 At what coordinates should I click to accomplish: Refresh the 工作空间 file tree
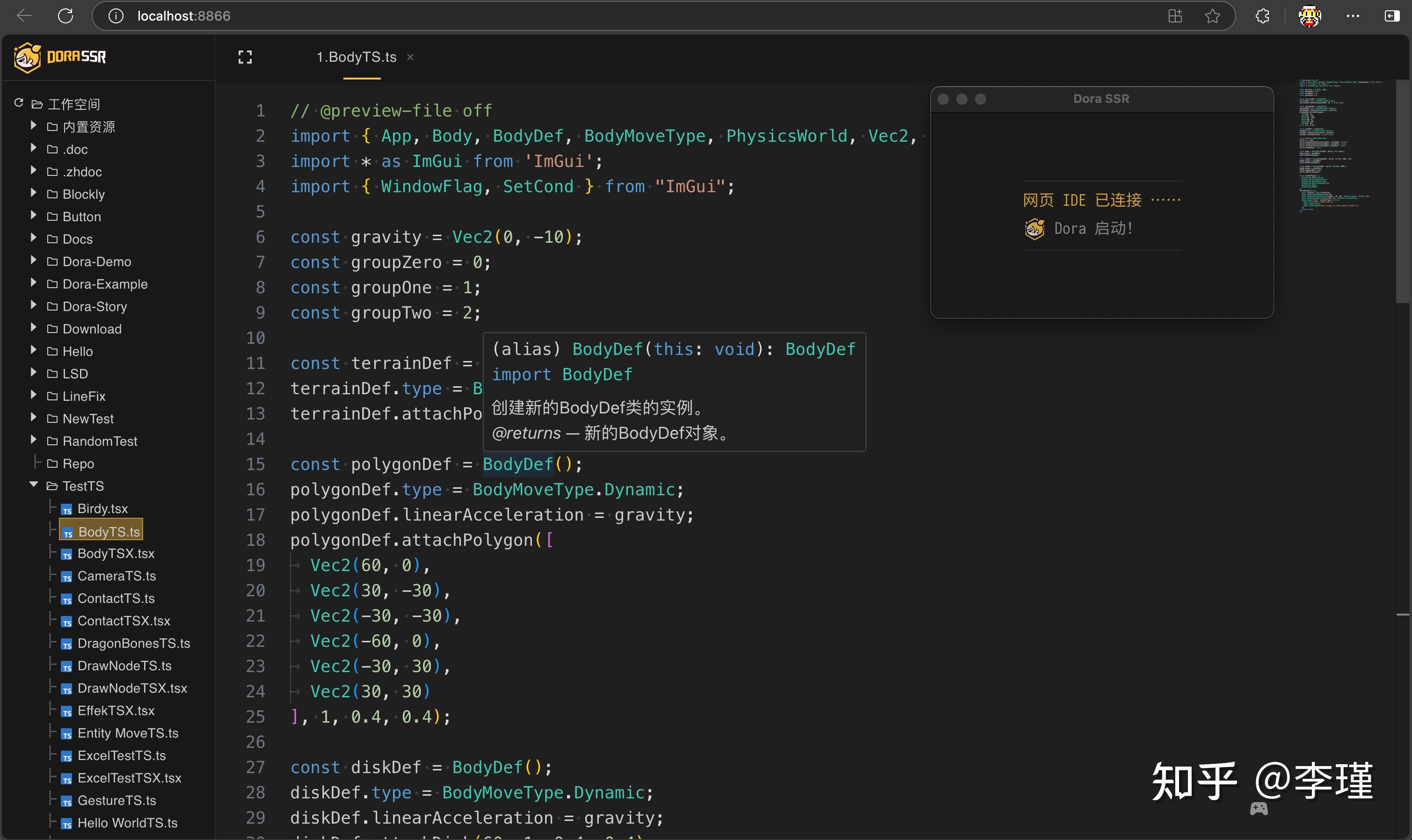18,102
